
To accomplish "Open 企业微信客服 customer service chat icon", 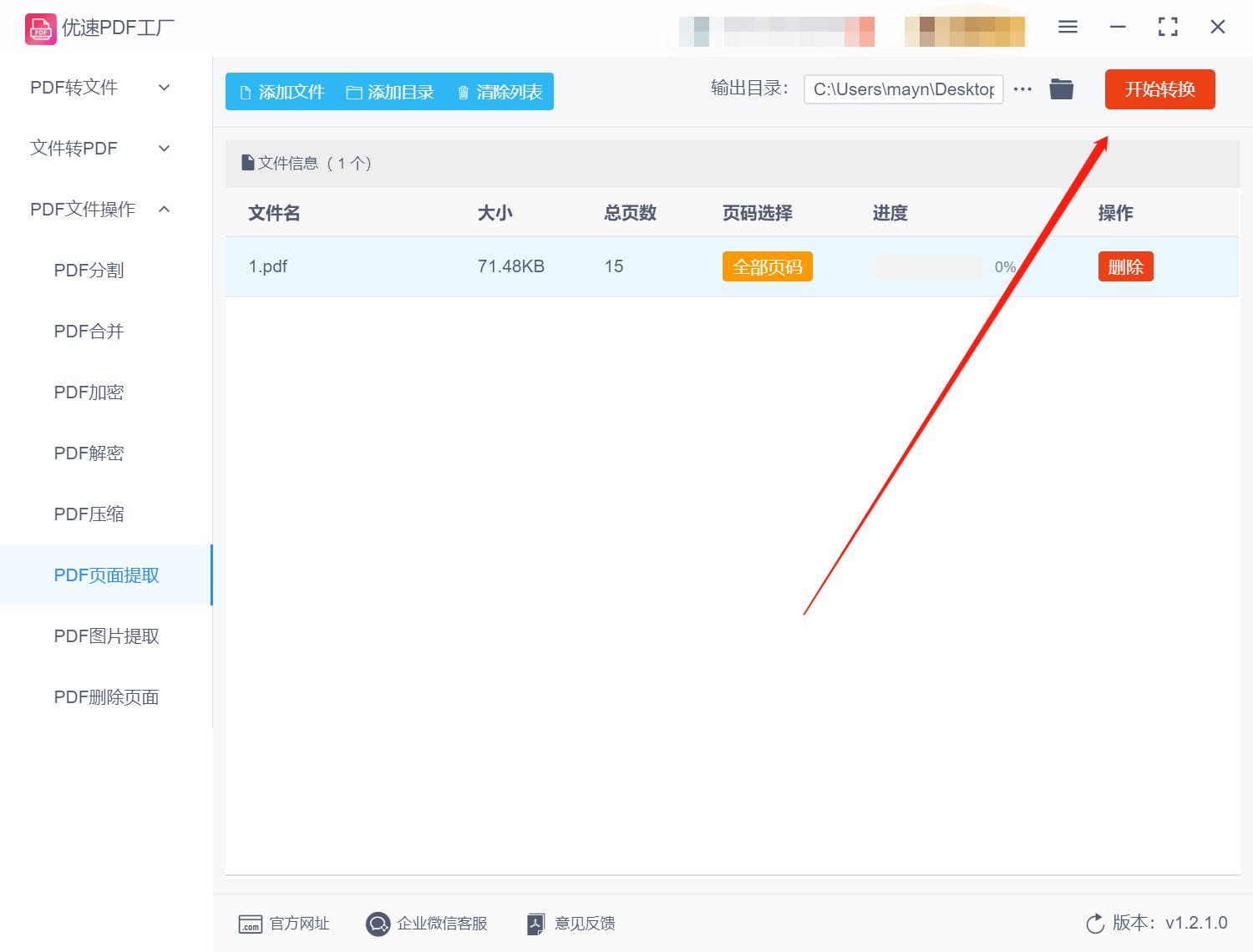I will pyautogui.click(x=378, y=924).
